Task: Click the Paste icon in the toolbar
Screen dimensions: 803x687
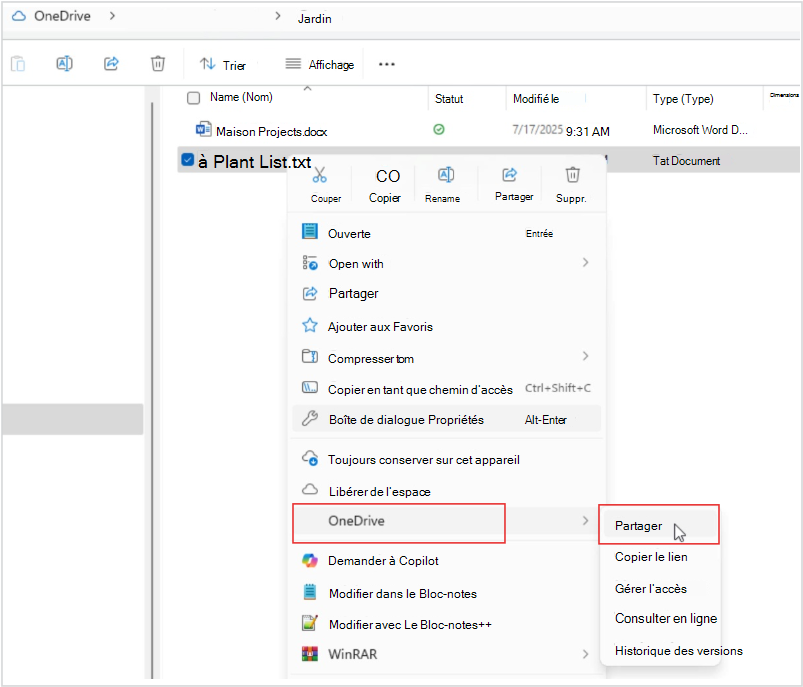Action: coord(18,64)
